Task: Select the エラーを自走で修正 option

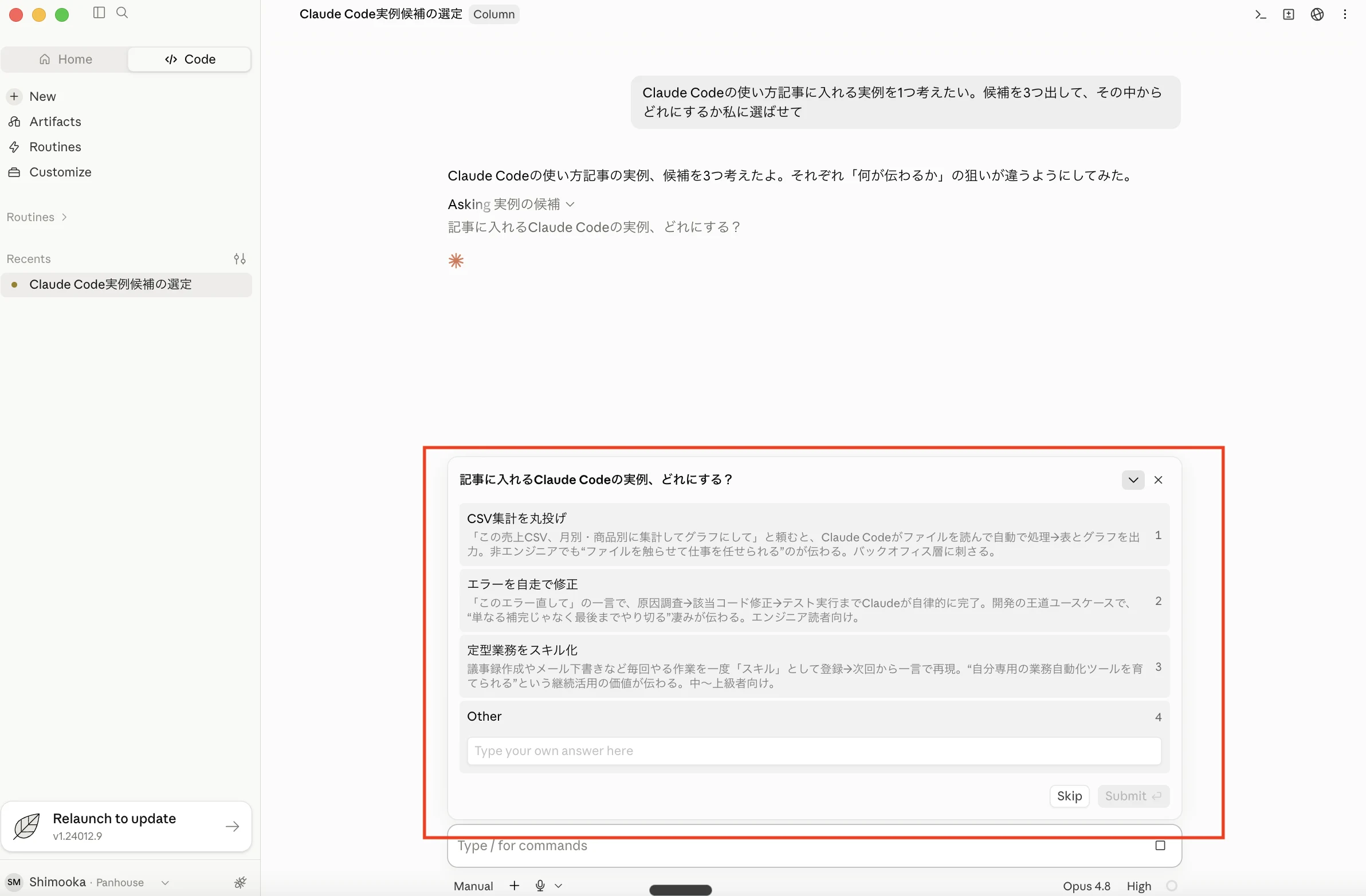Action: point(814,600)
